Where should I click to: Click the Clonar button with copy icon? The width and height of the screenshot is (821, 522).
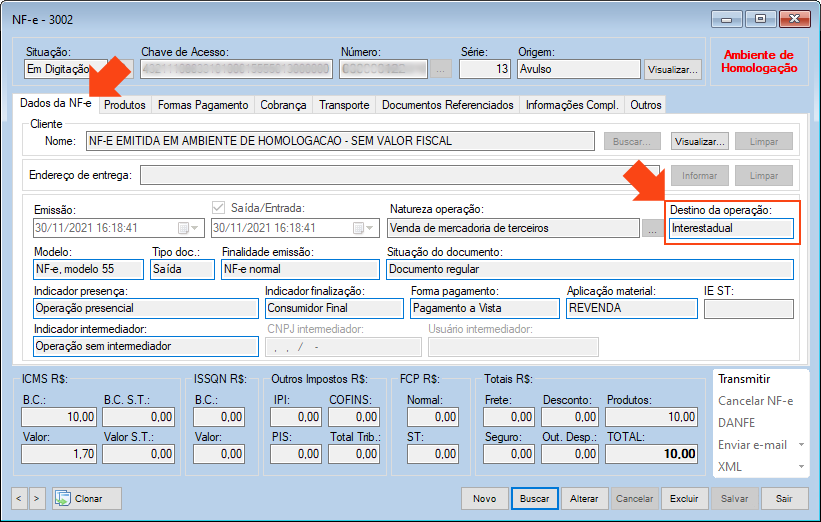click(87, 498)
